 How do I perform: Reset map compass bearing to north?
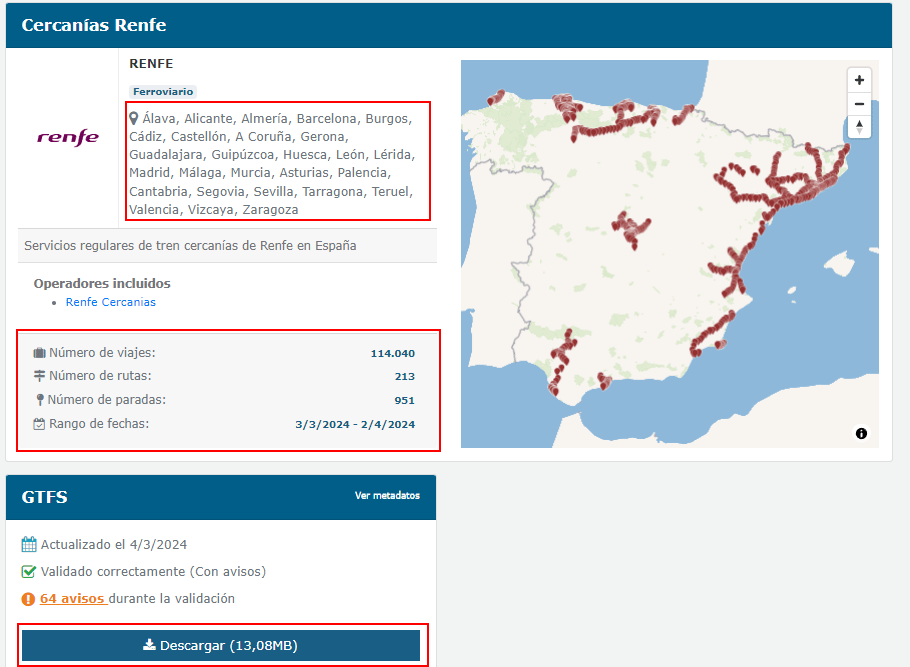coord(859,127)
